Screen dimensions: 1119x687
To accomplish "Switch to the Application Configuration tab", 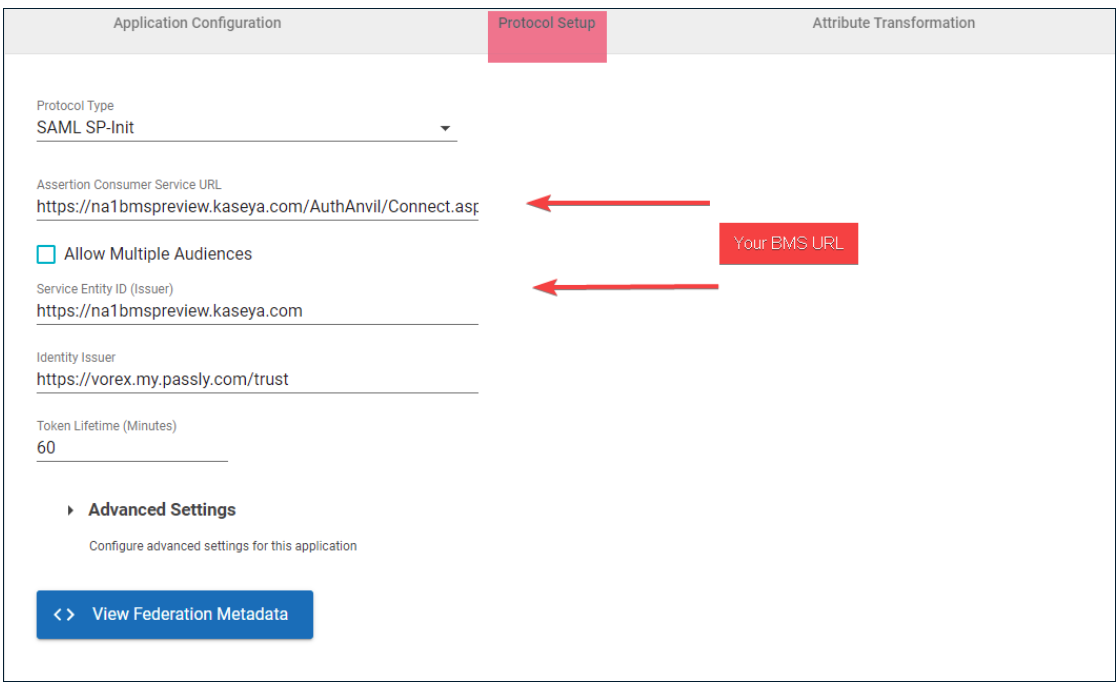I will click(x=197, y=23).
